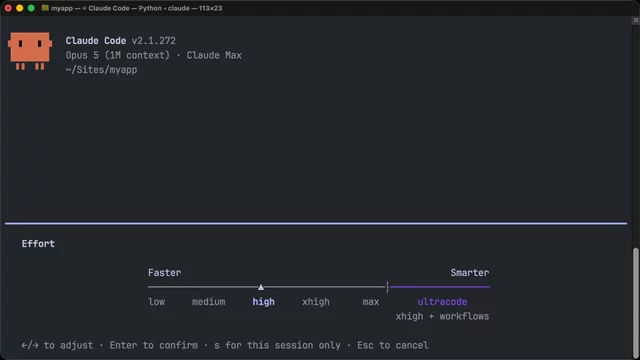Click the 's for this session only' hint

point(277,345)
